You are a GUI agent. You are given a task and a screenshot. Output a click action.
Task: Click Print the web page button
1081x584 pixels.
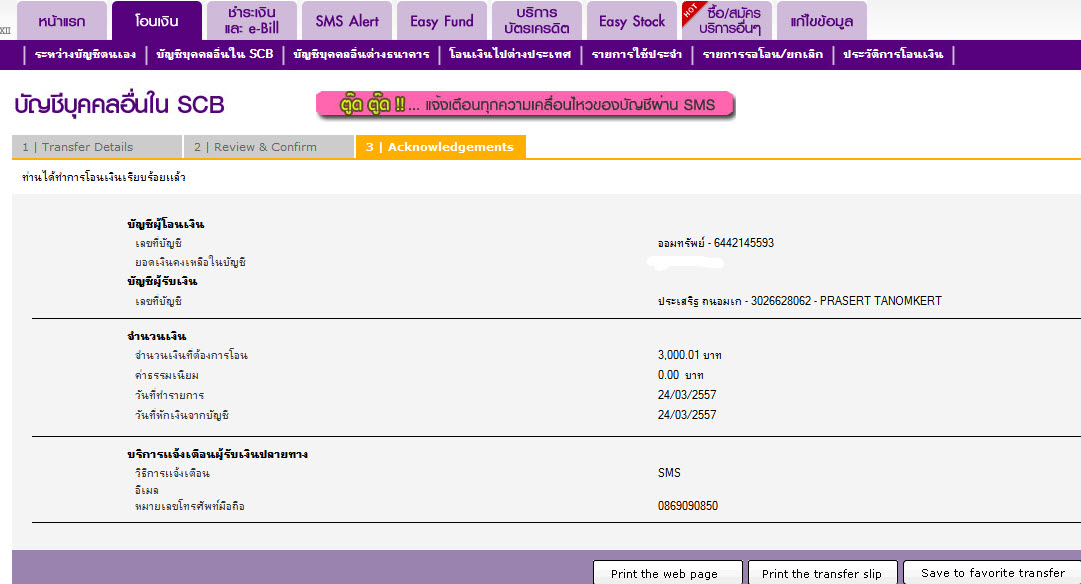tap(667, 573)
